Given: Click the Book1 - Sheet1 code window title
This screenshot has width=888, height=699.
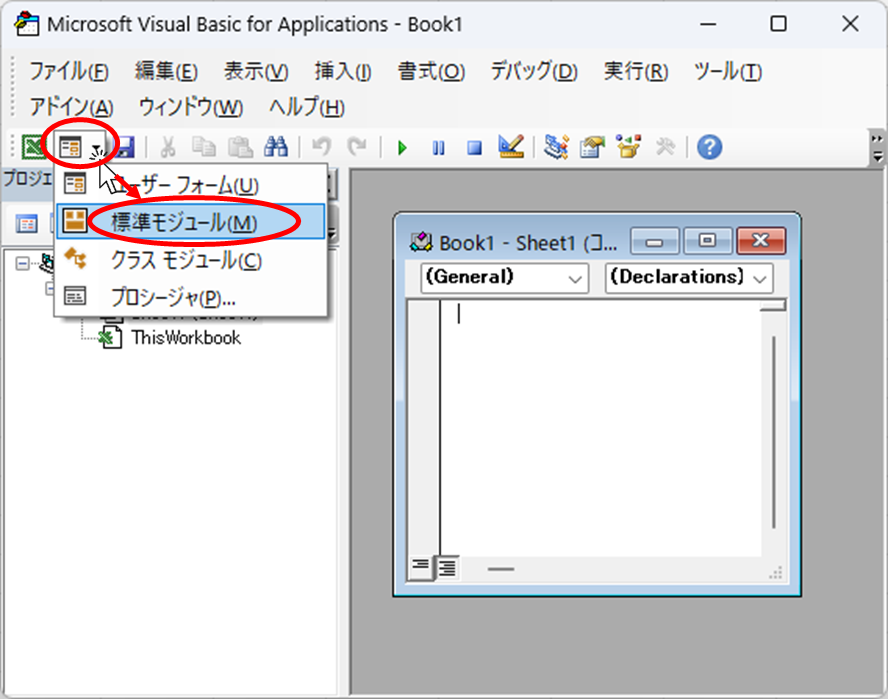Looking at the screenshot, I should [x=528, y=244].
